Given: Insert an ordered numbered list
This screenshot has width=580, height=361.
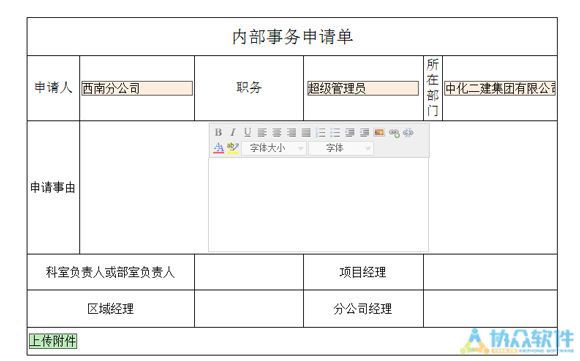Looking at the screenshot, I should tap(321, 132).
